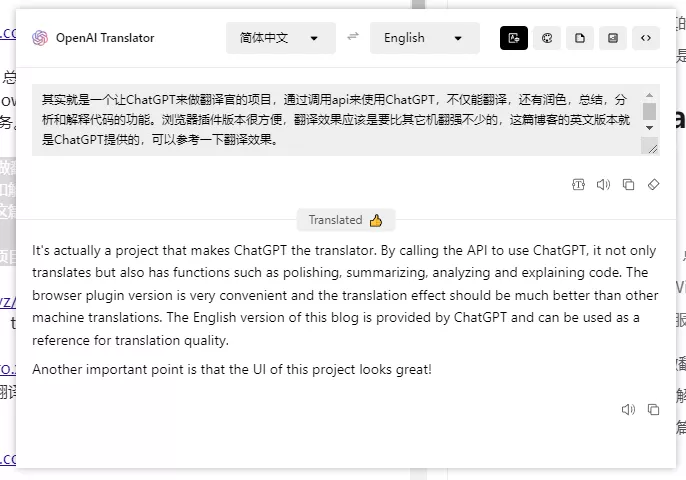Listen to the translated English text
Viewport: 686px width, 480px height.
tap(628, 409)
